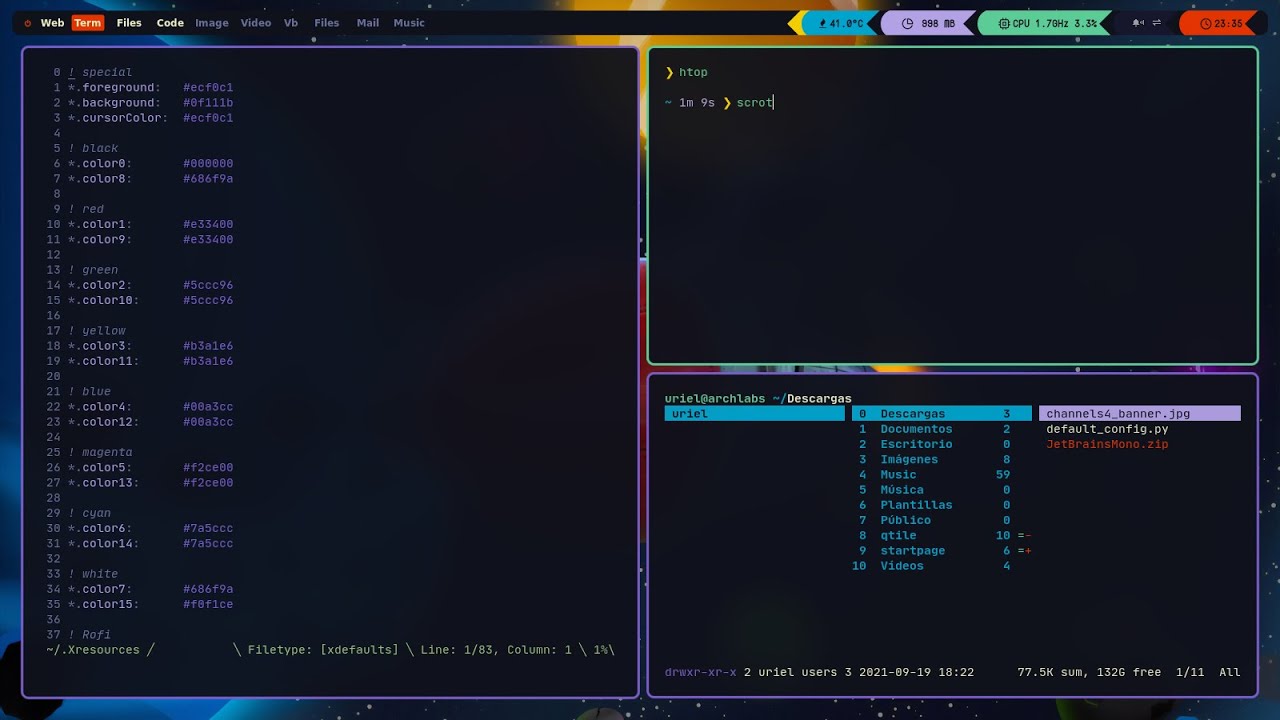The height and width of the screenshot is (720, 1280).
Task: Select the Imágenes folder in ranger
Action: 941,460
